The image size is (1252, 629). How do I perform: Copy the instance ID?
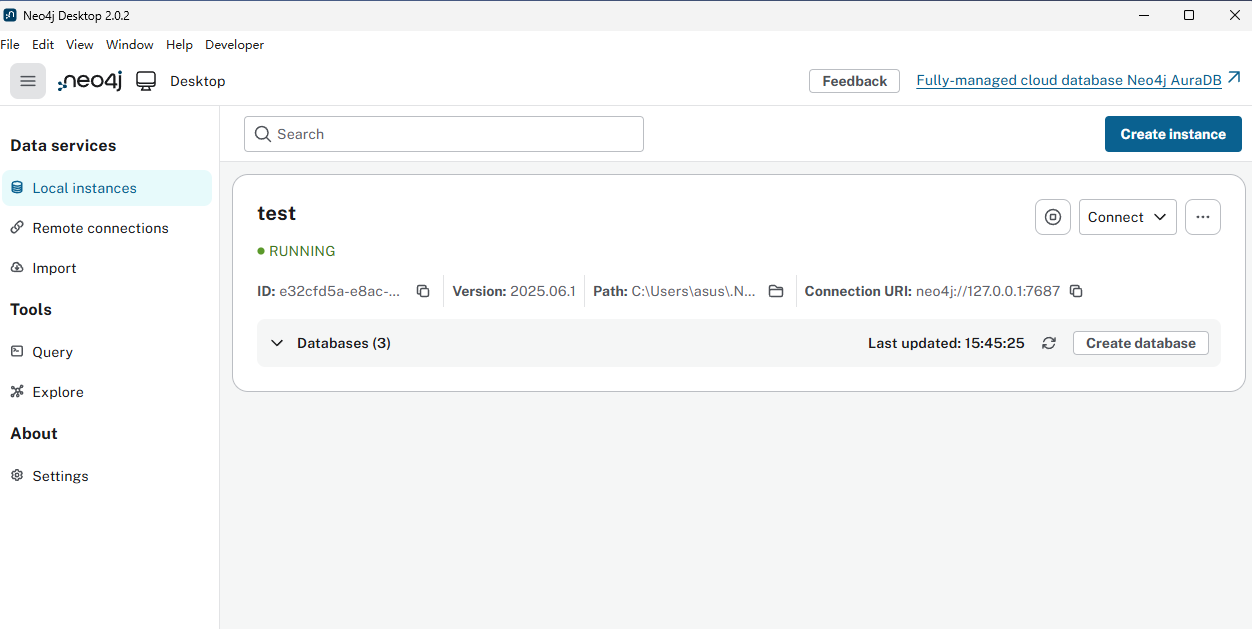pyautogui.click(x=423, y=291)
